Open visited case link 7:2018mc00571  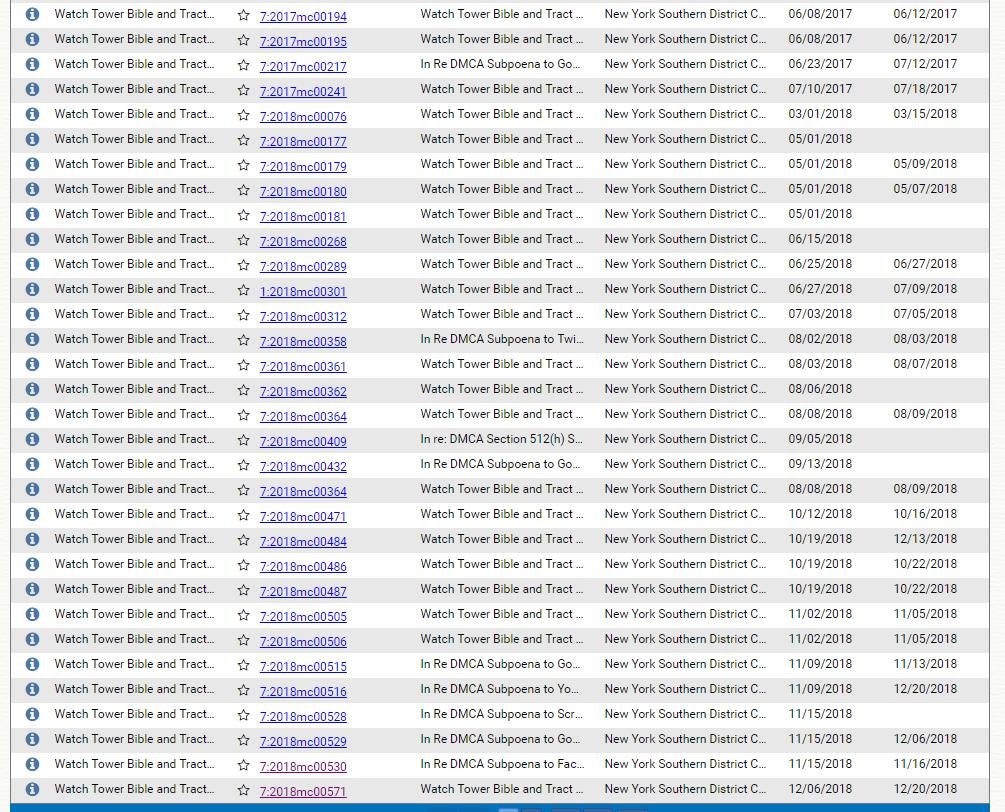tap(303, 791)
